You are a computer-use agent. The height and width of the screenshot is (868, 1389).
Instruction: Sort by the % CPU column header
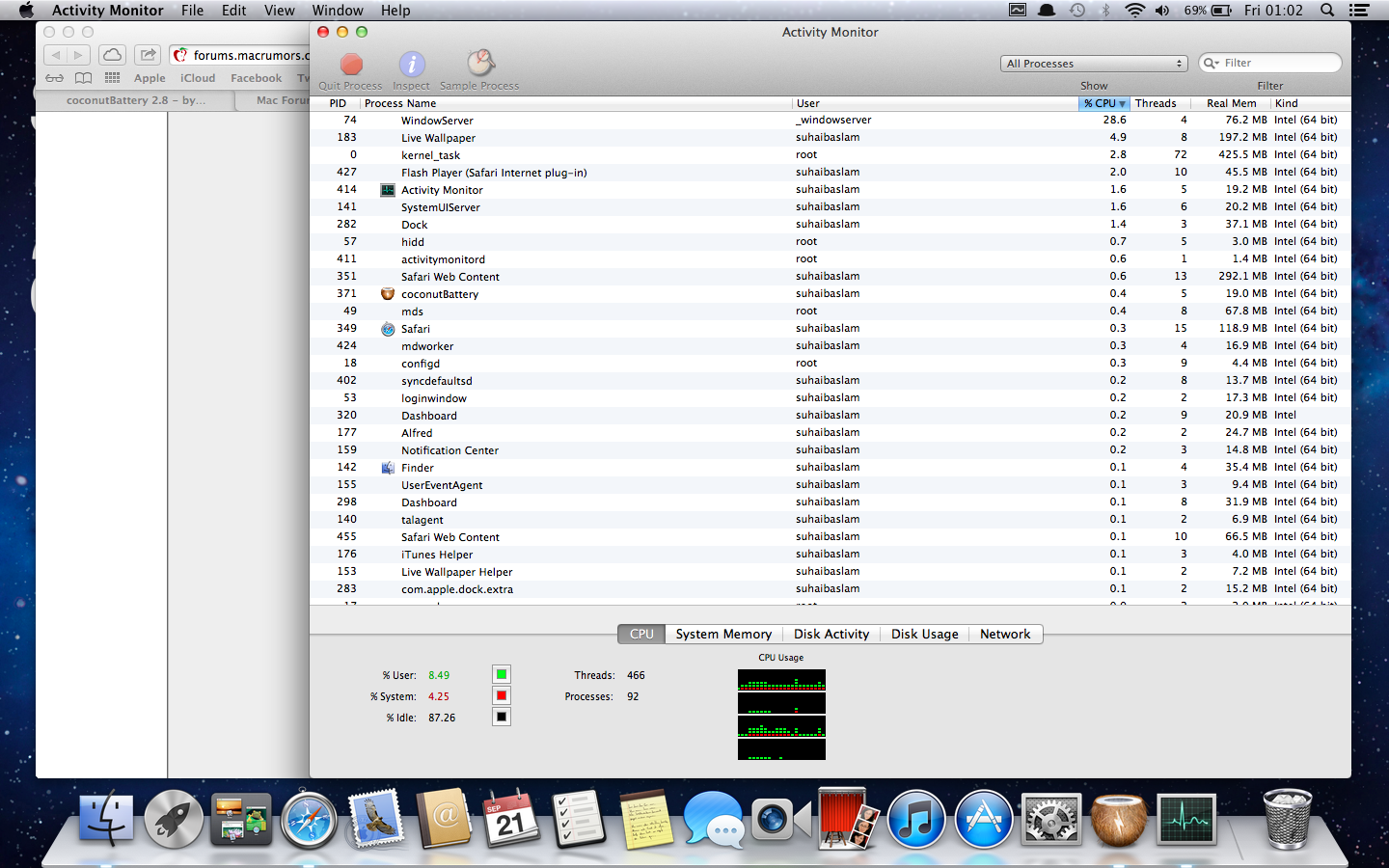[1103, 103]
